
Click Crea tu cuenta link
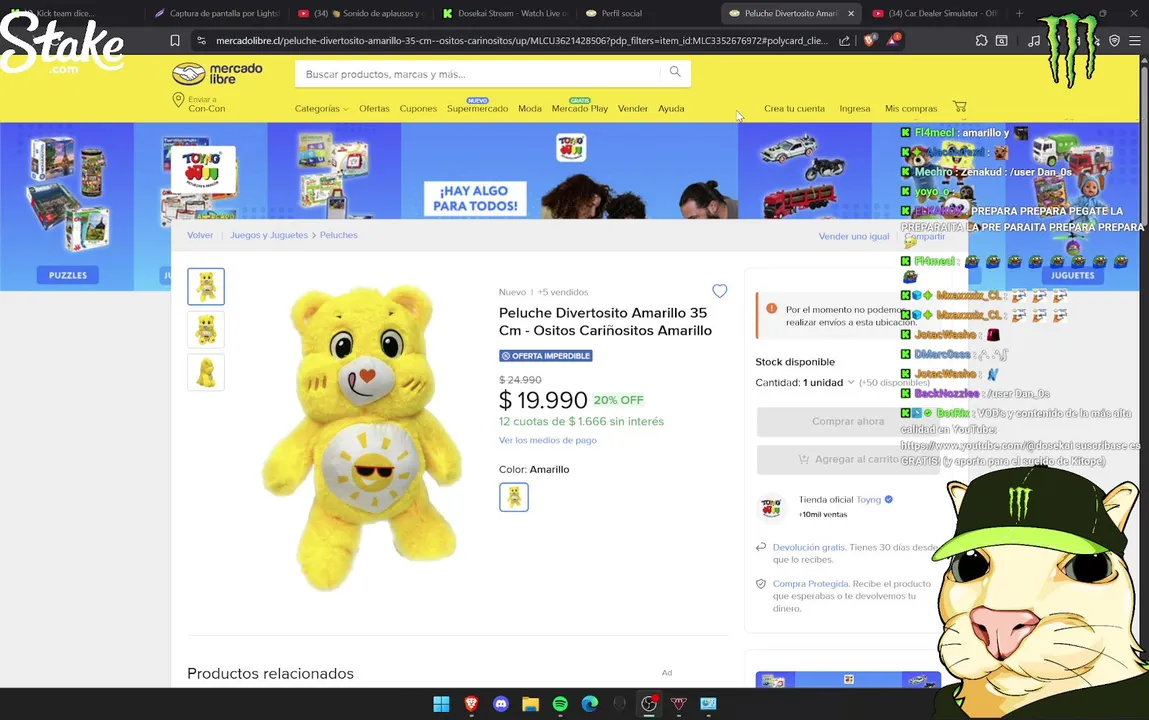click(x=794, y=108)
